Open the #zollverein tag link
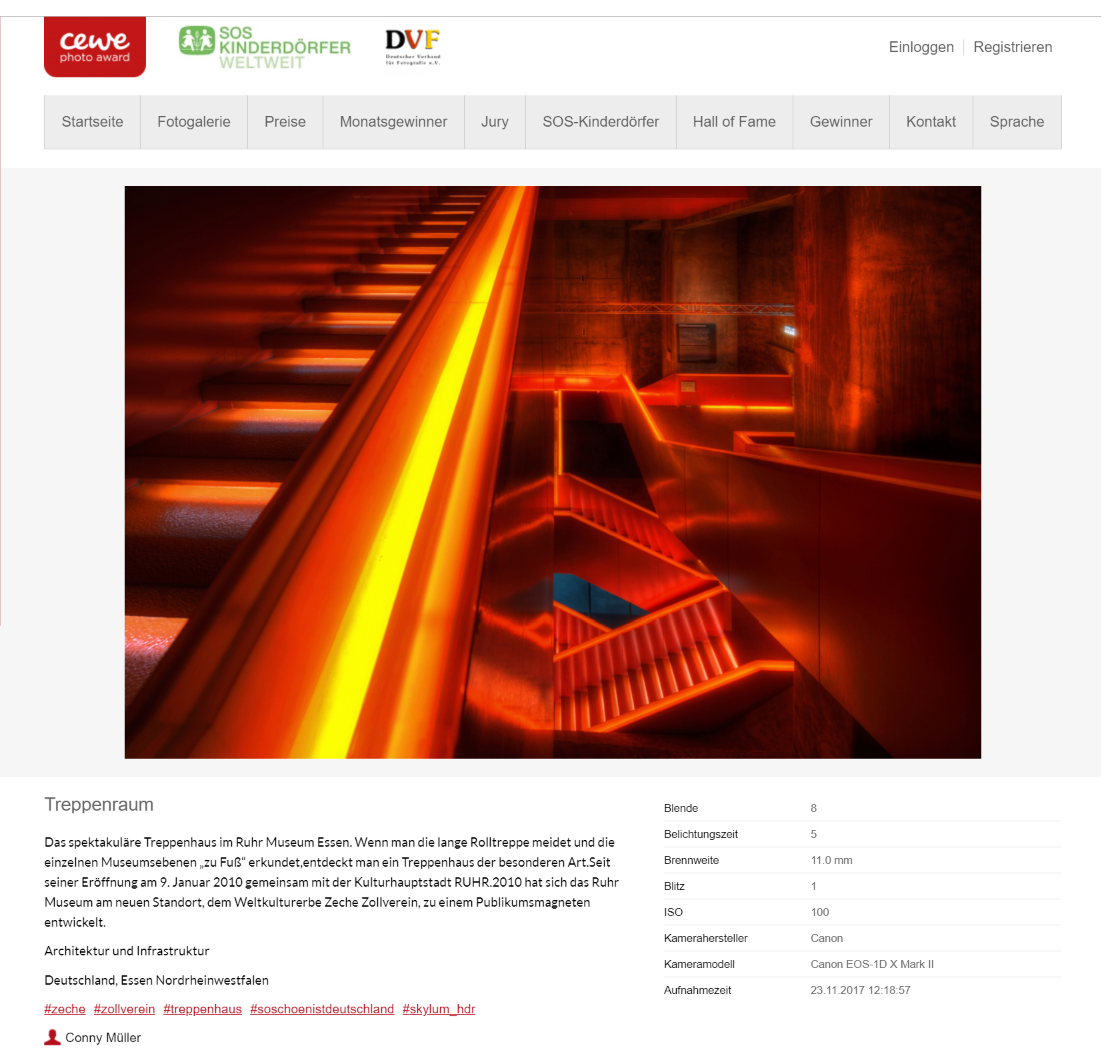The image size is (1120, 1064). (x=124, y=1009)
